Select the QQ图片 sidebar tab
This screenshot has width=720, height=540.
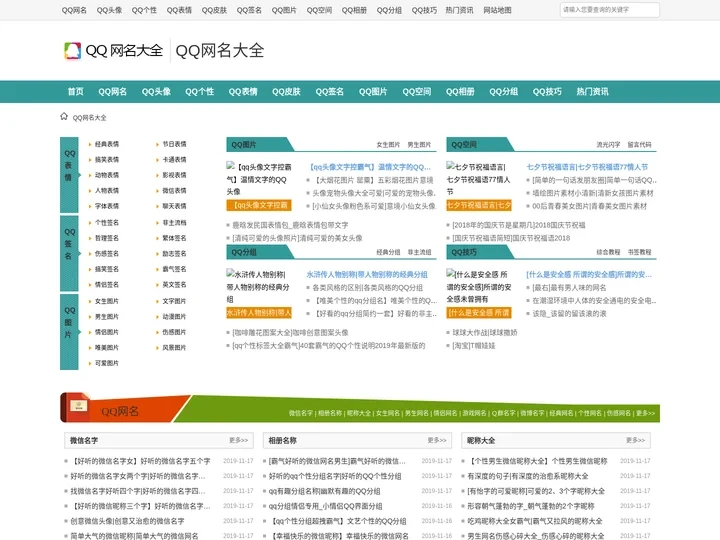click(69, 332)
